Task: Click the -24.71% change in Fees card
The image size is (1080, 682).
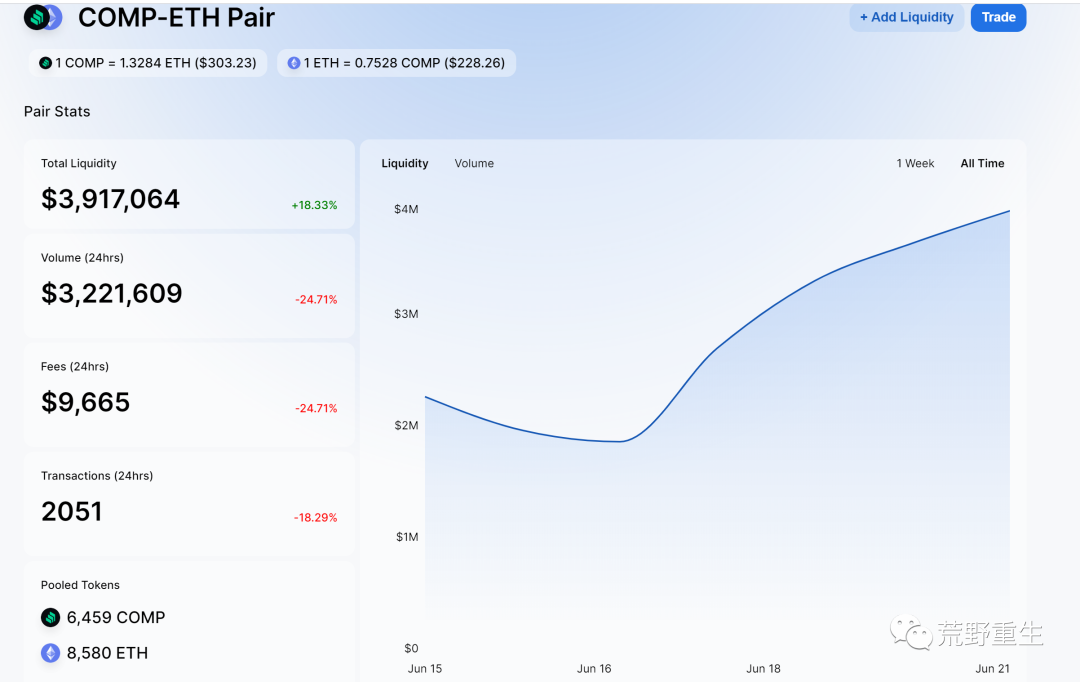Action: (x=316, y=409)
